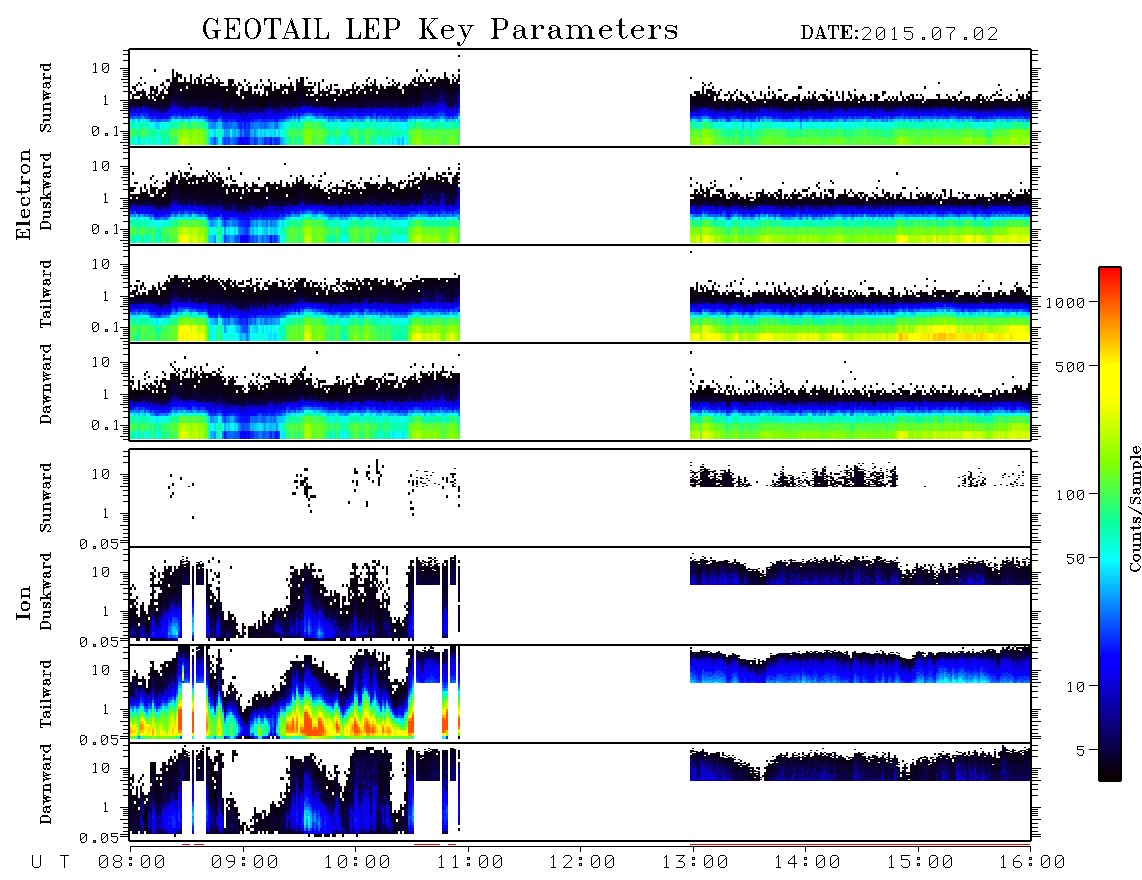Click the Ion Tailward spectrogram panel
This screenshot has width=1142, height=880.
pos(580,694)
